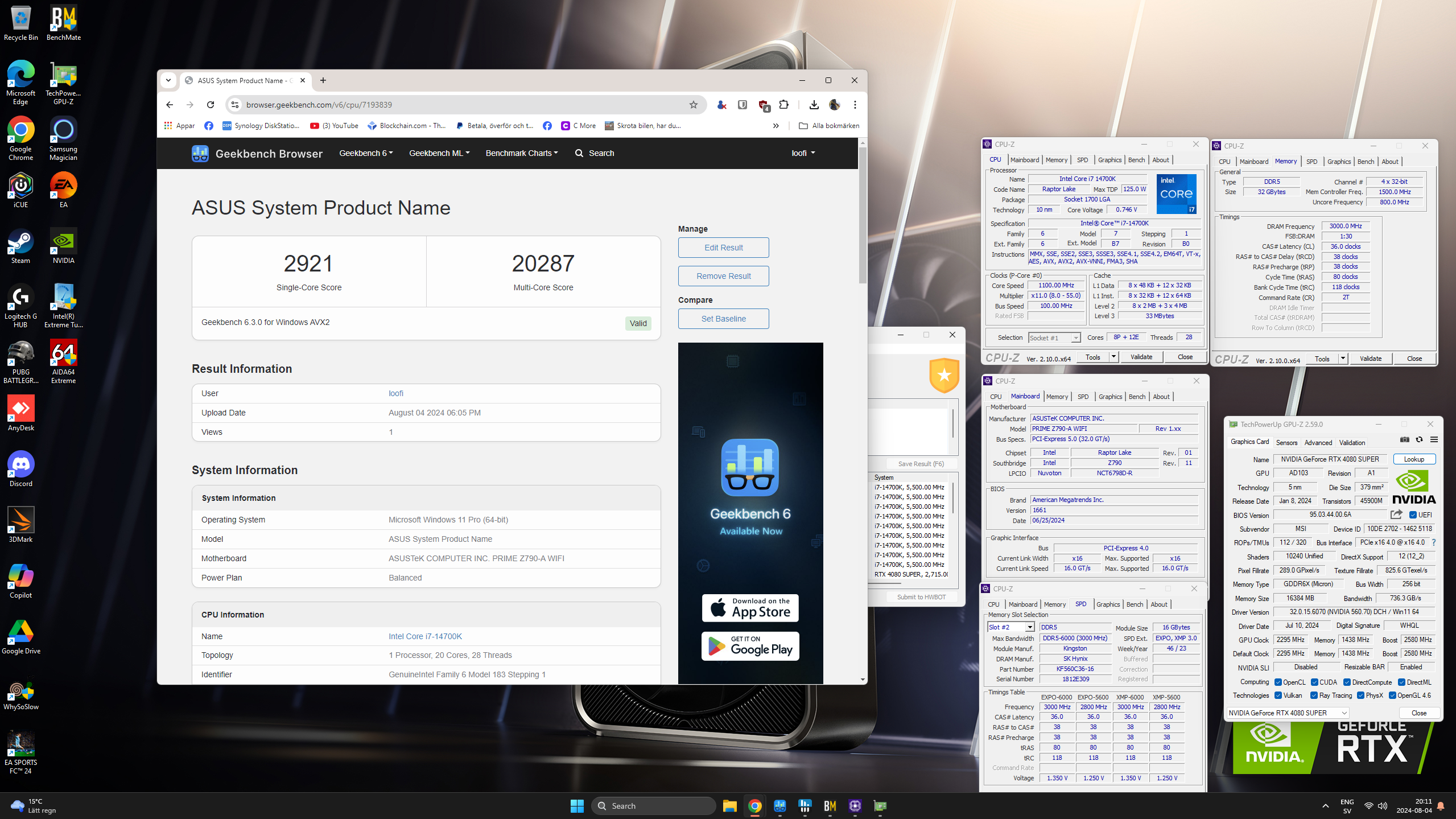
Task: Open the loofi user profile link
Action: pos(396,393)
